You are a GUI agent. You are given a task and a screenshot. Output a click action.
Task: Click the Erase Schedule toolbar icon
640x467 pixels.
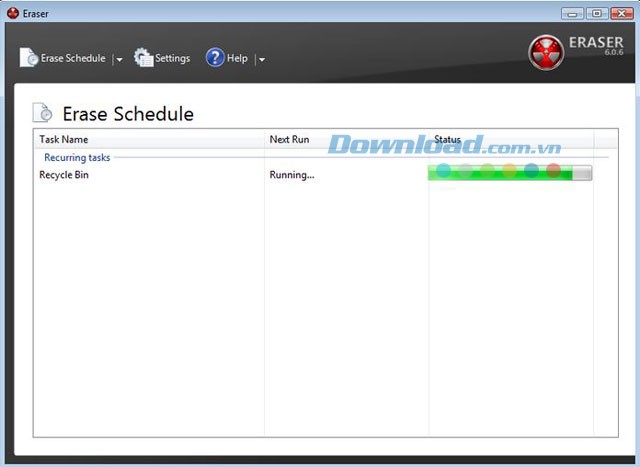pyautogui.click(x=29, y=58)
